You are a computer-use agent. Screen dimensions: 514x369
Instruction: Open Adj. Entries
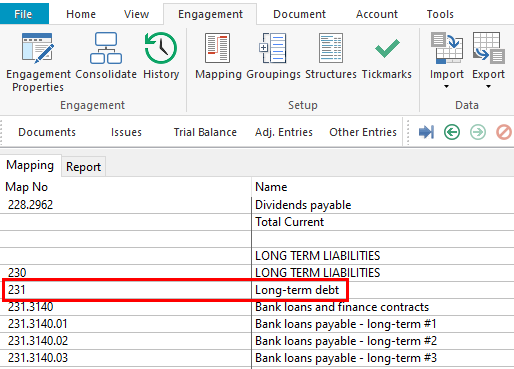[284, 132]
